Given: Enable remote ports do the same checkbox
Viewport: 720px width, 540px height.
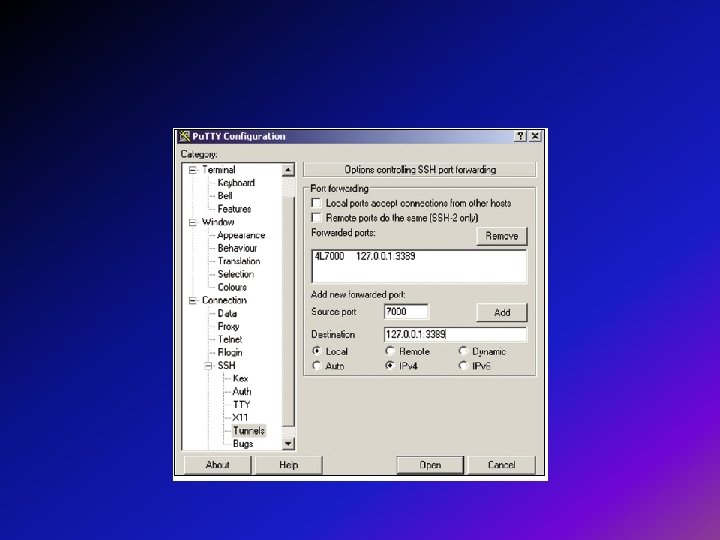Looking at the screenshot, I should (316, 218).
